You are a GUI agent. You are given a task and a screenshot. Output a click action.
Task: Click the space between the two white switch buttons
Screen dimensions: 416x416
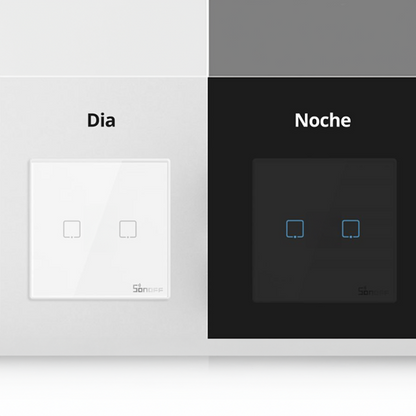[100, 229]
